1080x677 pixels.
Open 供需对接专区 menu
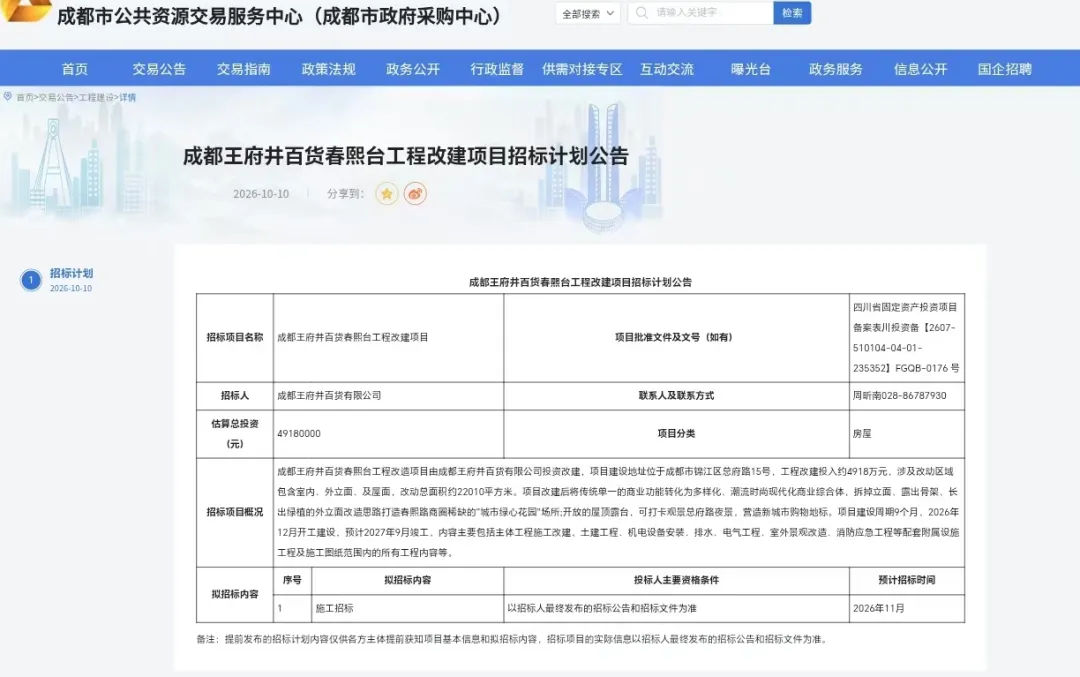[x=582, y=69]
